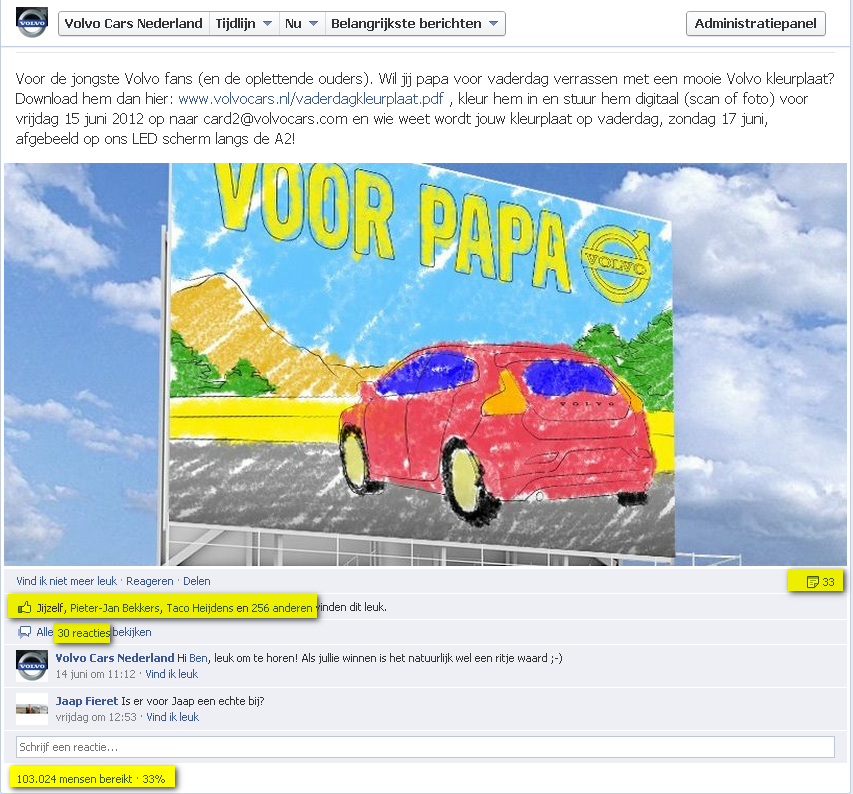Click Volvo avatar next to the comment

coord(32,665)
